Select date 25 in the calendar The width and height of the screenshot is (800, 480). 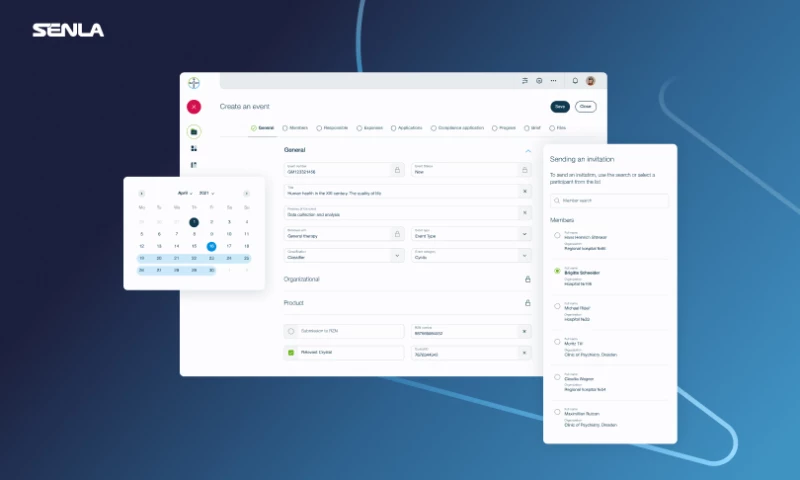[246, 259]
